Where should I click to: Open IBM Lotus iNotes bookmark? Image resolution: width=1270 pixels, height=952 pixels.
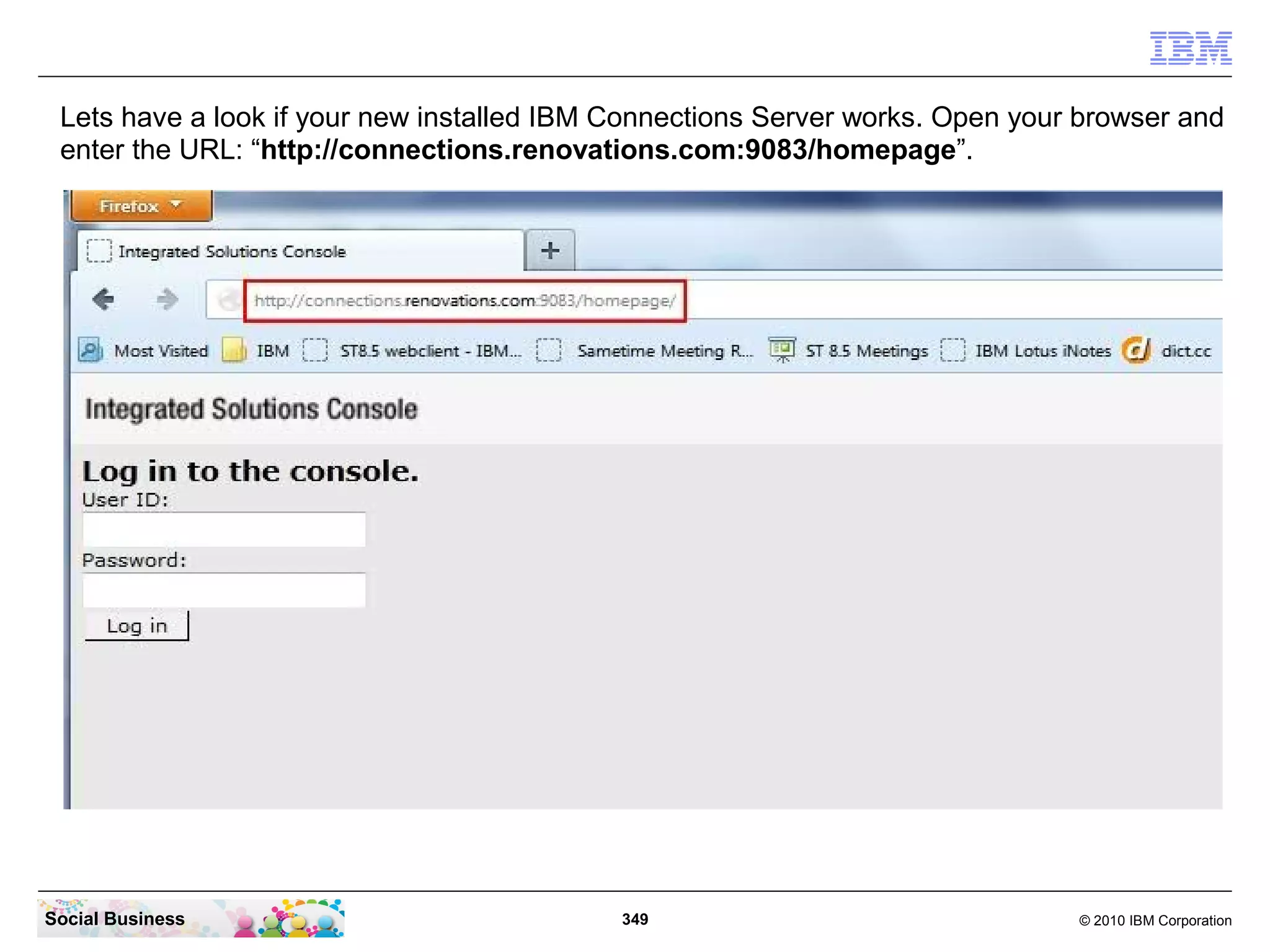coord(1026,351)
